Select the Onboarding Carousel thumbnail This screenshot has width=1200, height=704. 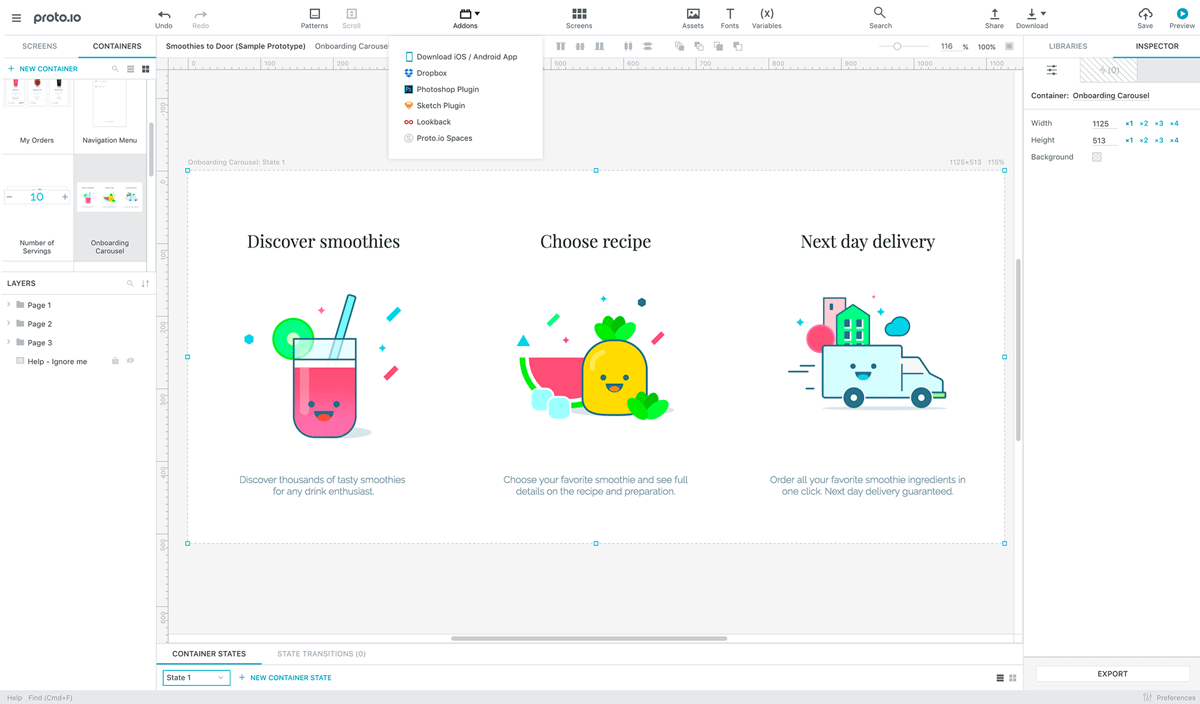pyautogui.click(x=109, y=196)
